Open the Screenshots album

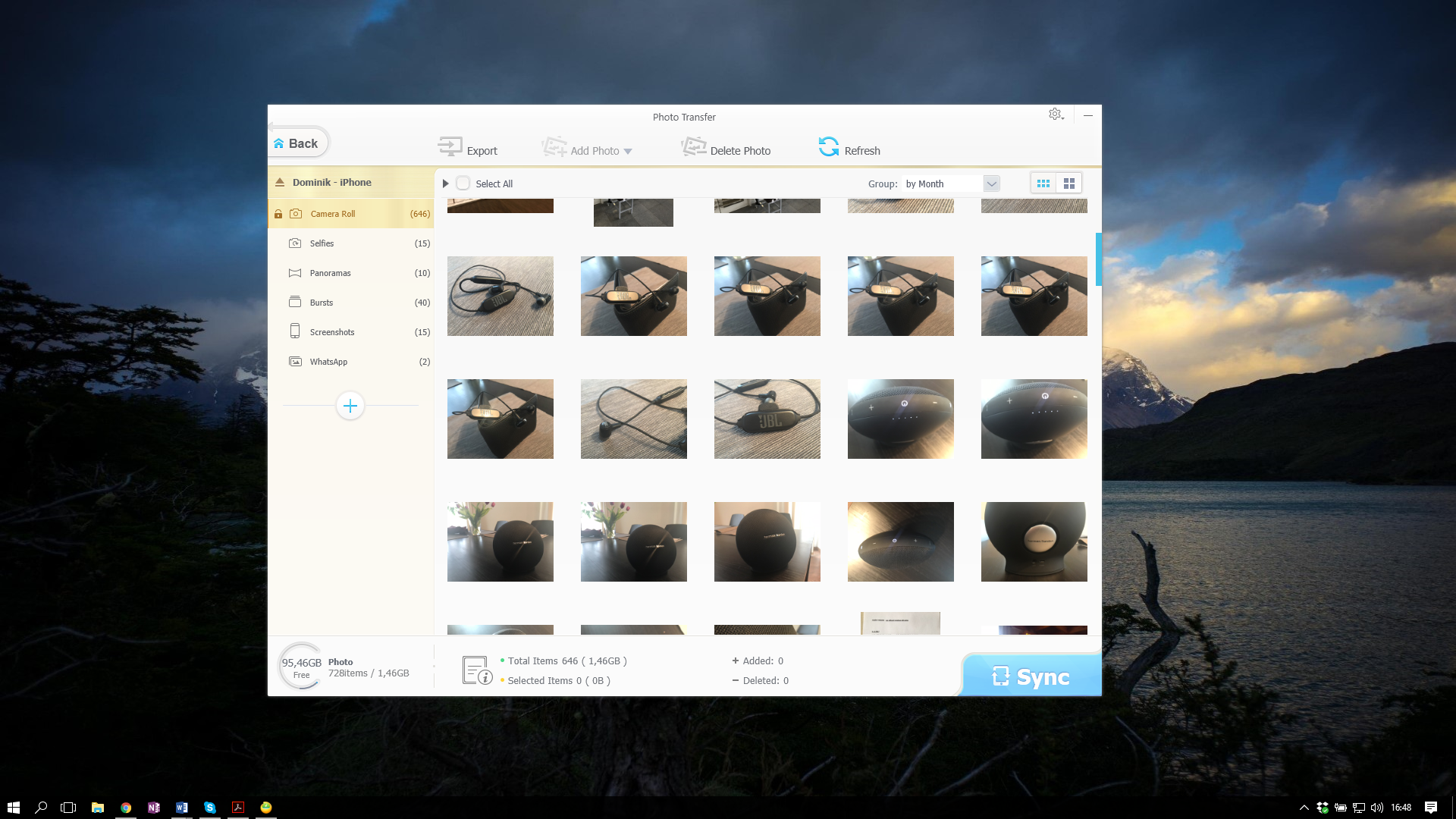pyautogui.click(x=331, y=332)
